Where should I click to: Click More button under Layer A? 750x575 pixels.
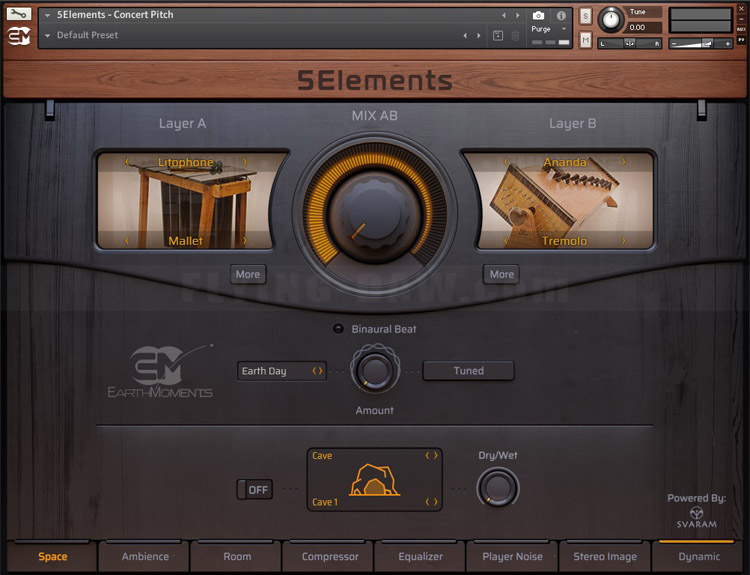[248, 275]
